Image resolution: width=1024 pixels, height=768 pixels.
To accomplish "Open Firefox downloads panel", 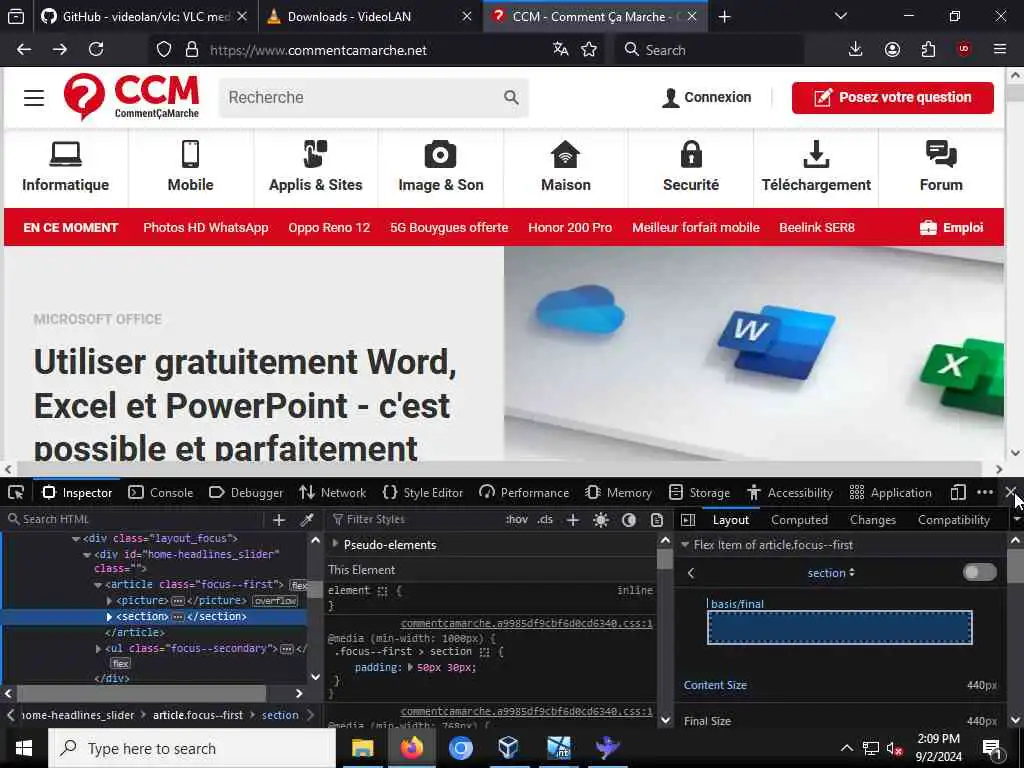I will tap(855, 50).
